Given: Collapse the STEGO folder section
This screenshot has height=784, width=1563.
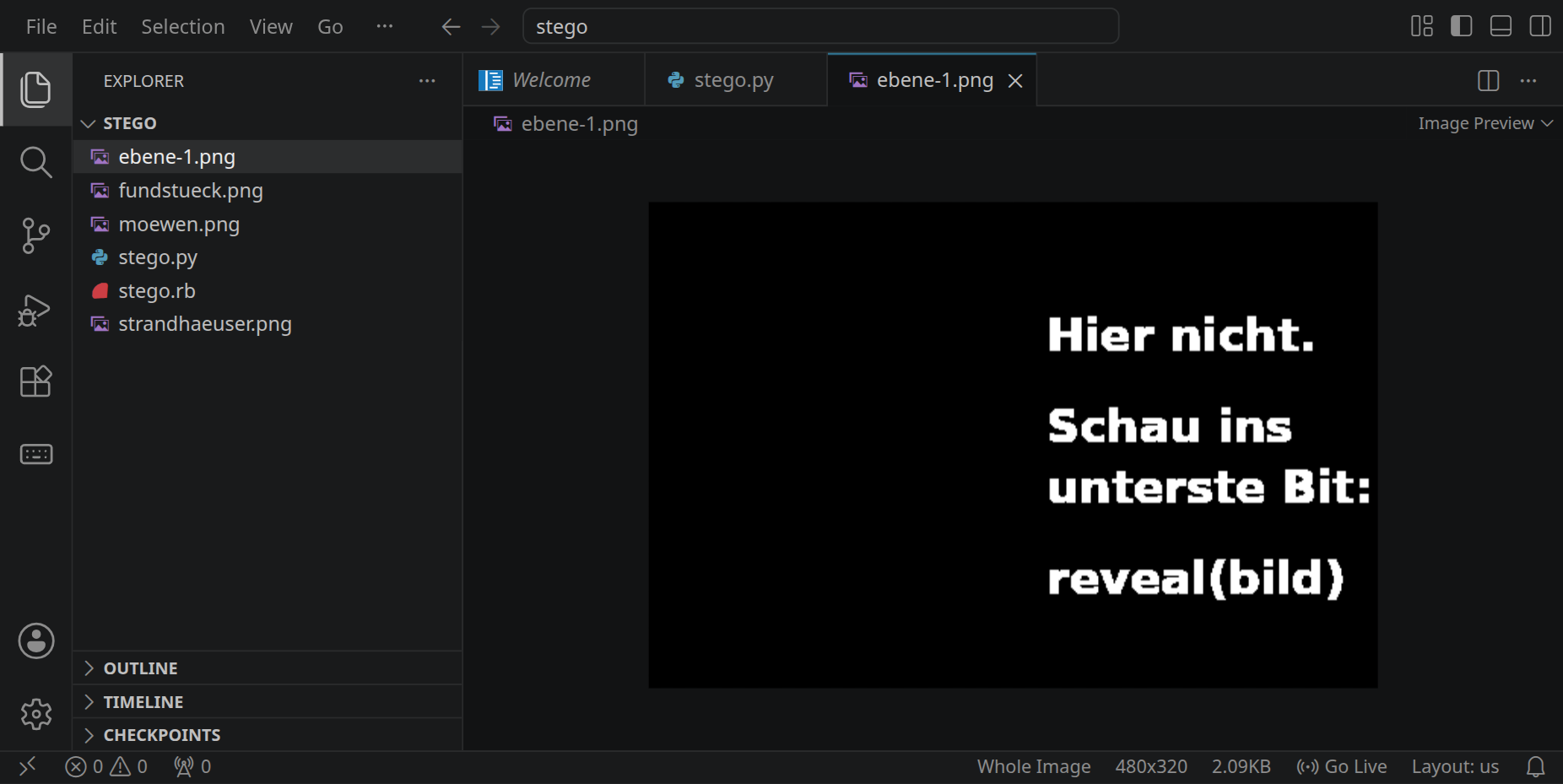Looking at the screenshot, I should [267, 123].
